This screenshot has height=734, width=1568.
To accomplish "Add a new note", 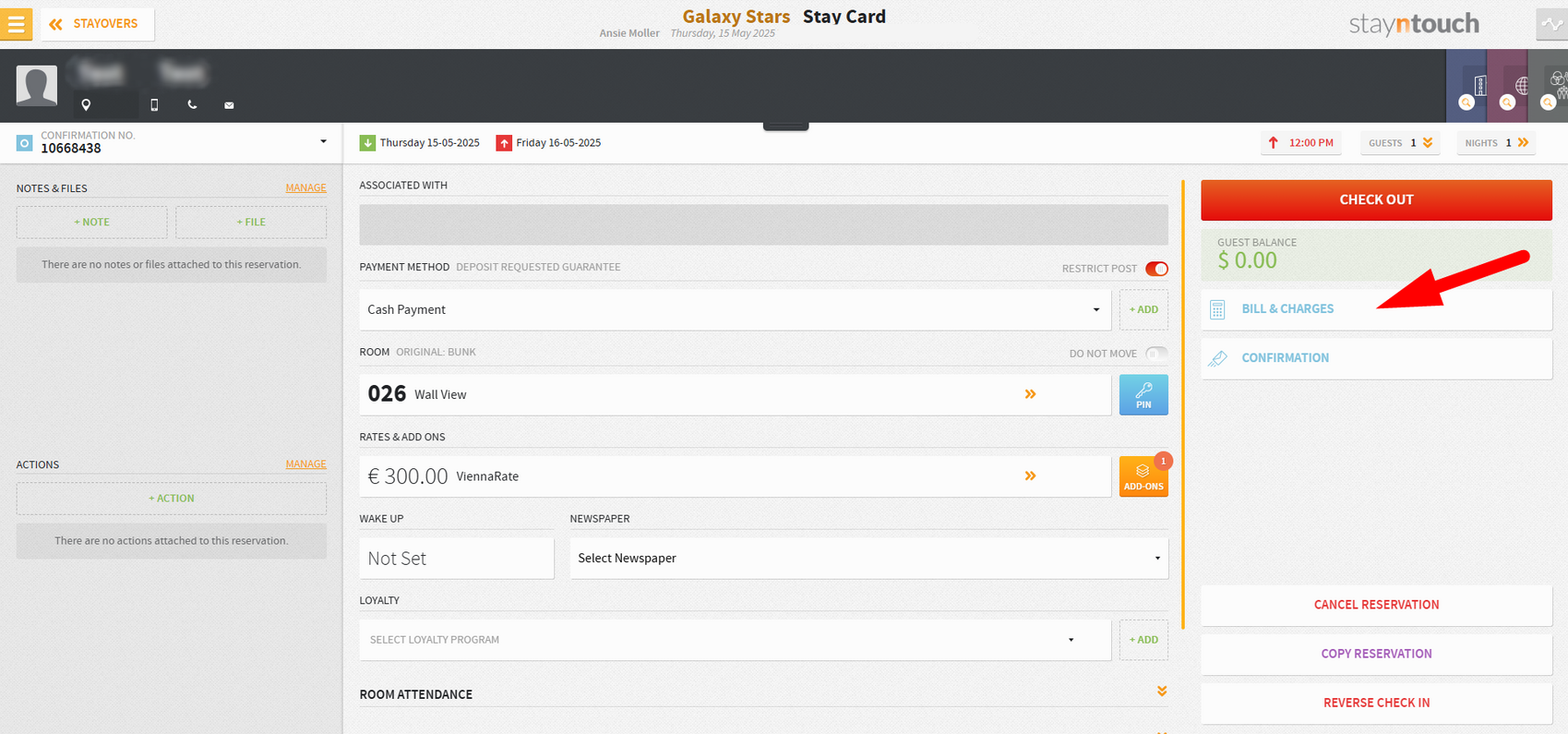I will point(91,223).
